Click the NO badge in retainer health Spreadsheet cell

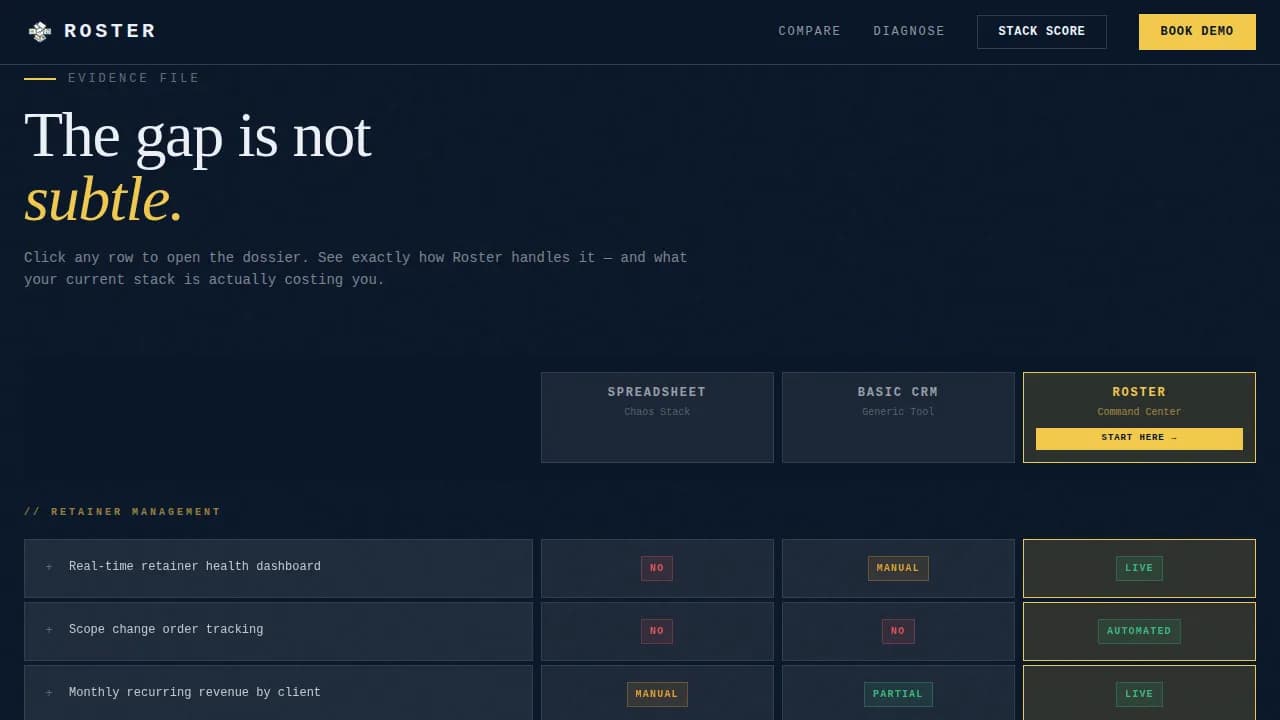click(657, 568)
